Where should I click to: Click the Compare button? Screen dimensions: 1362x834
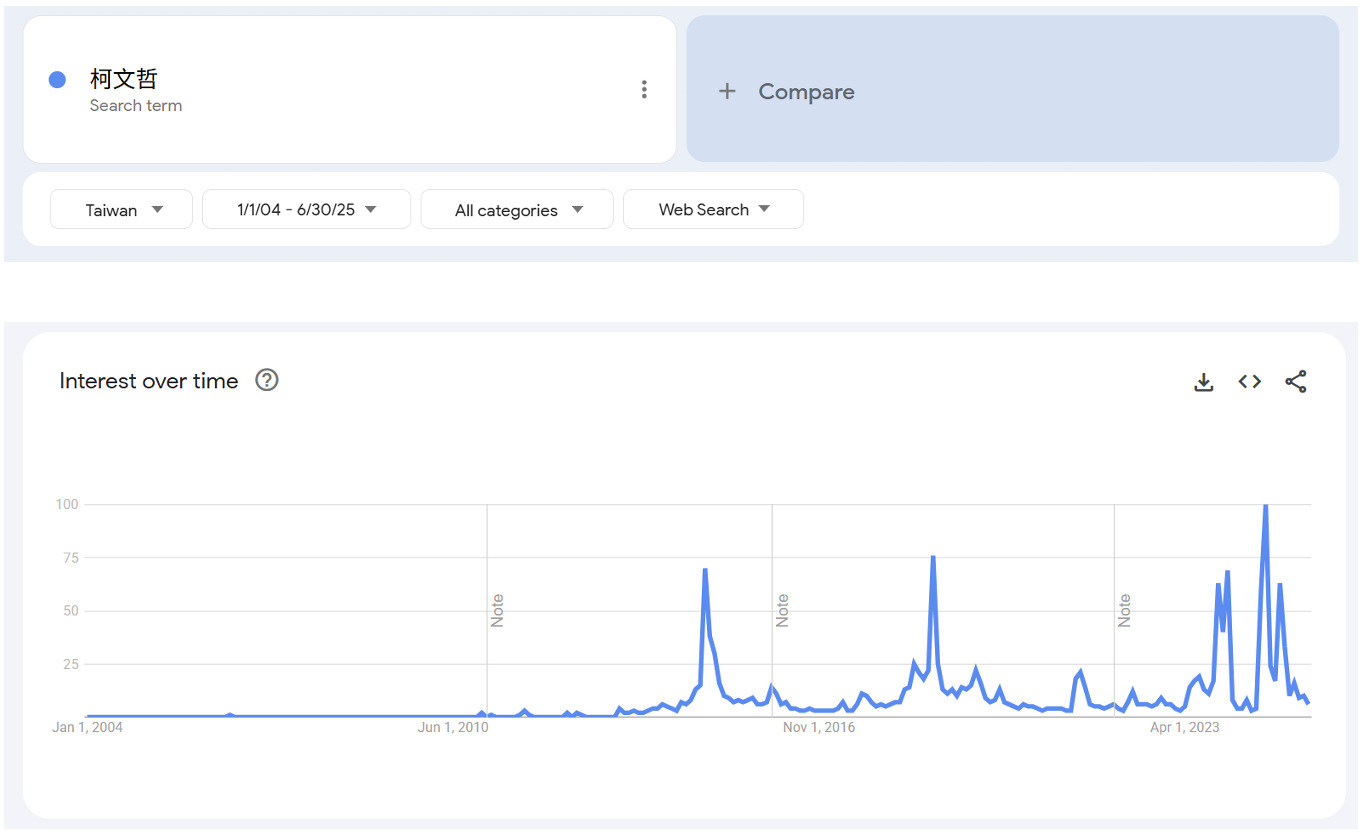[x=806, y=92]
